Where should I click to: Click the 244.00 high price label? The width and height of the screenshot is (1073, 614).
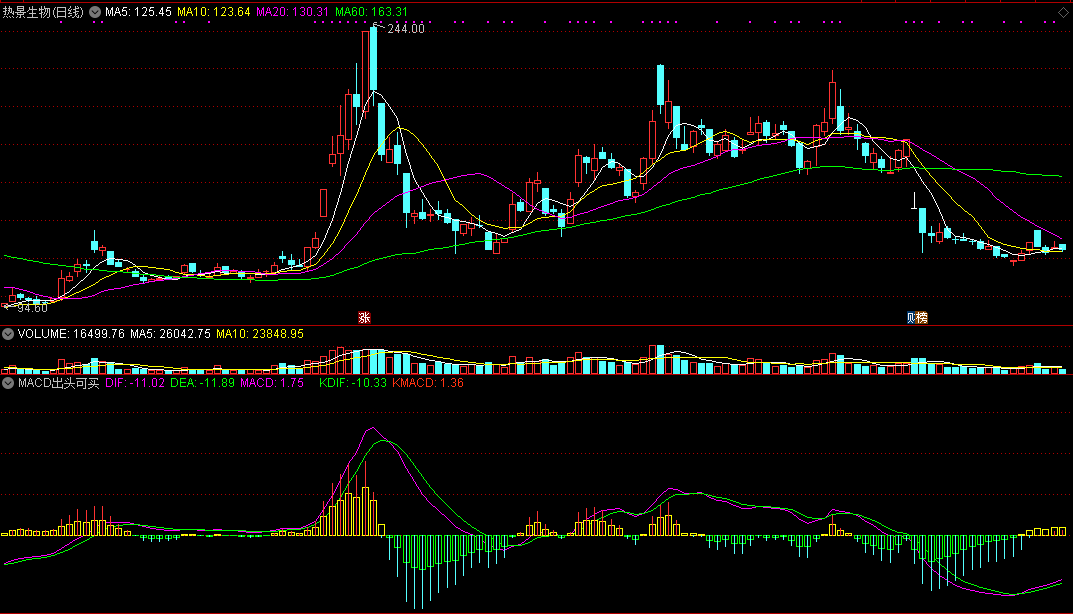(406, 29)
